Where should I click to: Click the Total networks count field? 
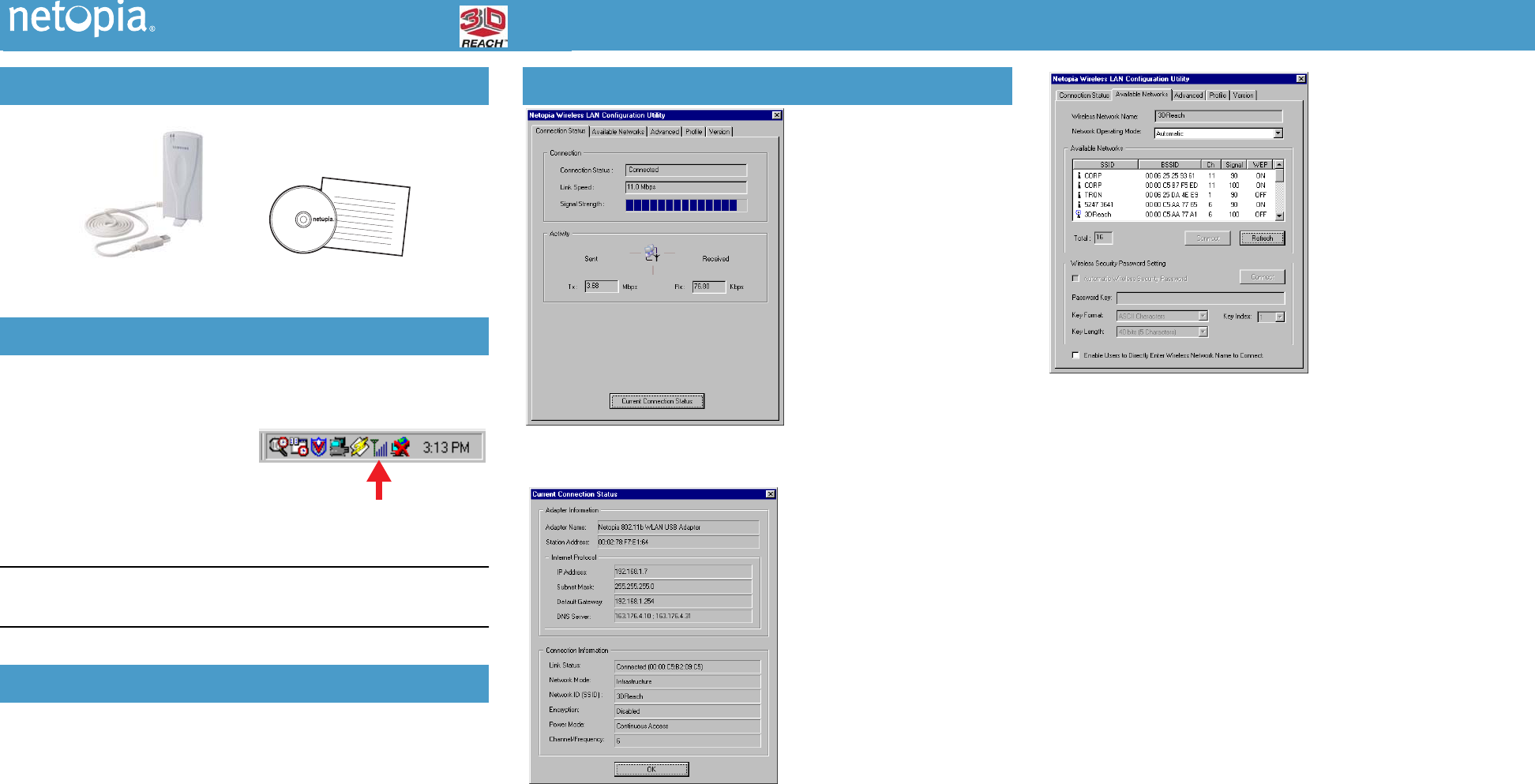(x=1103, y=238)
